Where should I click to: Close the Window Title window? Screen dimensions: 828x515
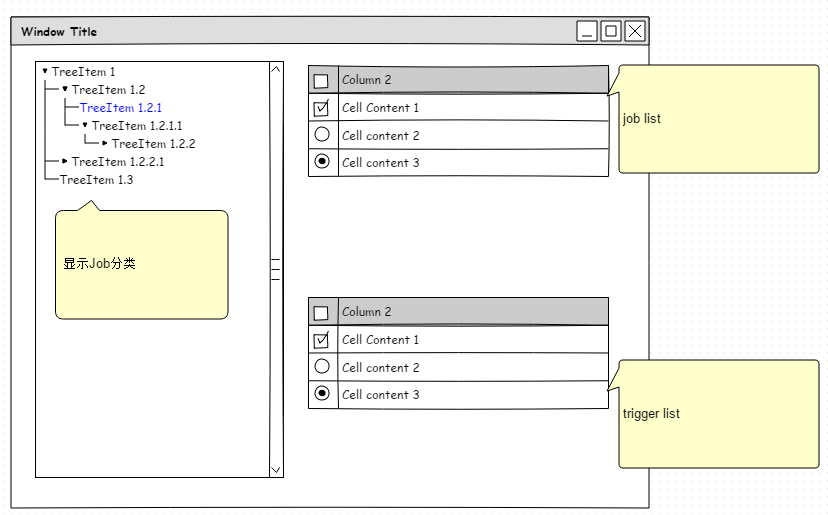635,31
